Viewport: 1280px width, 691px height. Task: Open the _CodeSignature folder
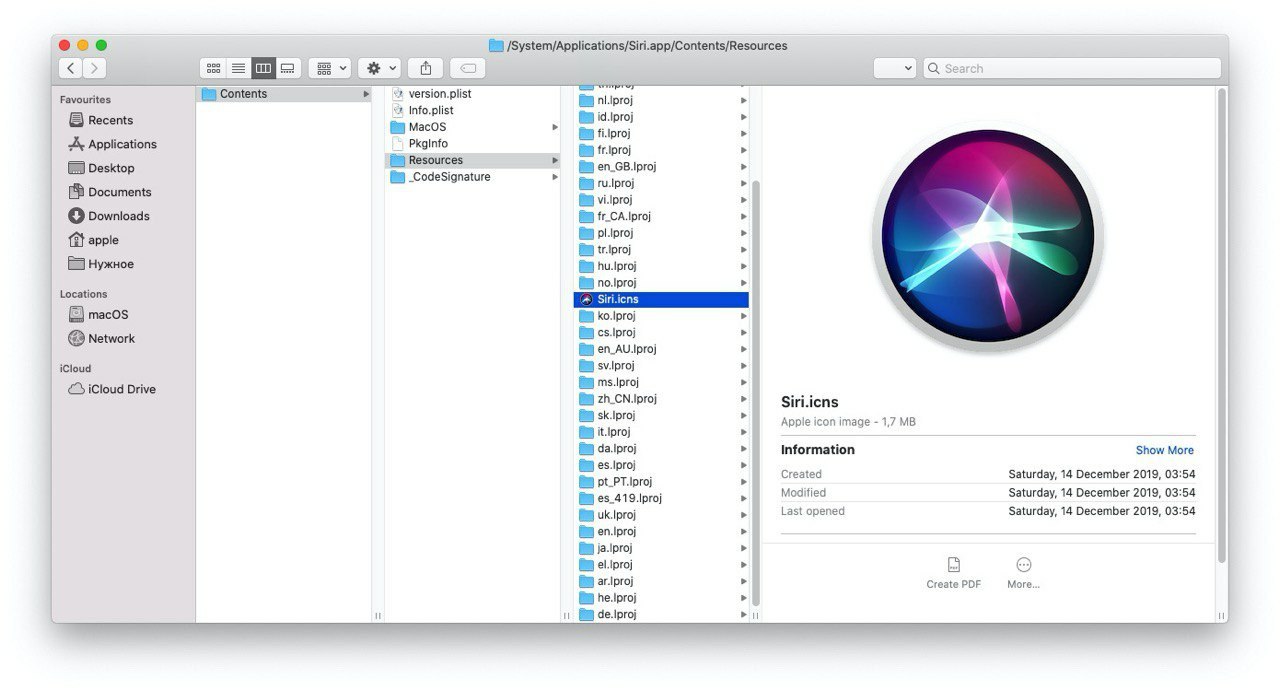point(472,177)
